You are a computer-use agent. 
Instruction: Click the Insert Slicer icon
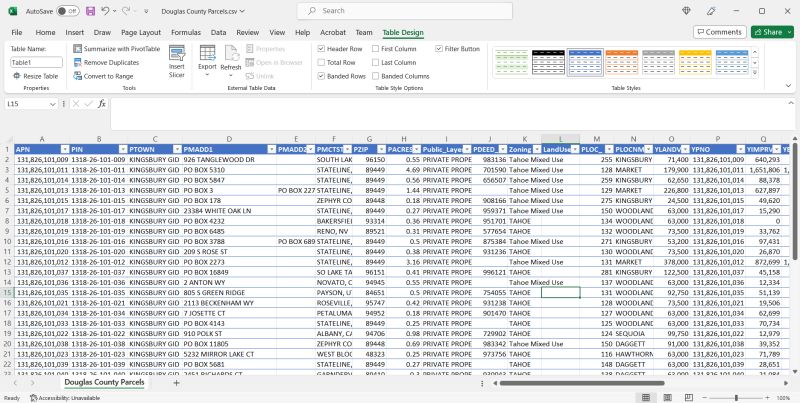pos(177,54)
